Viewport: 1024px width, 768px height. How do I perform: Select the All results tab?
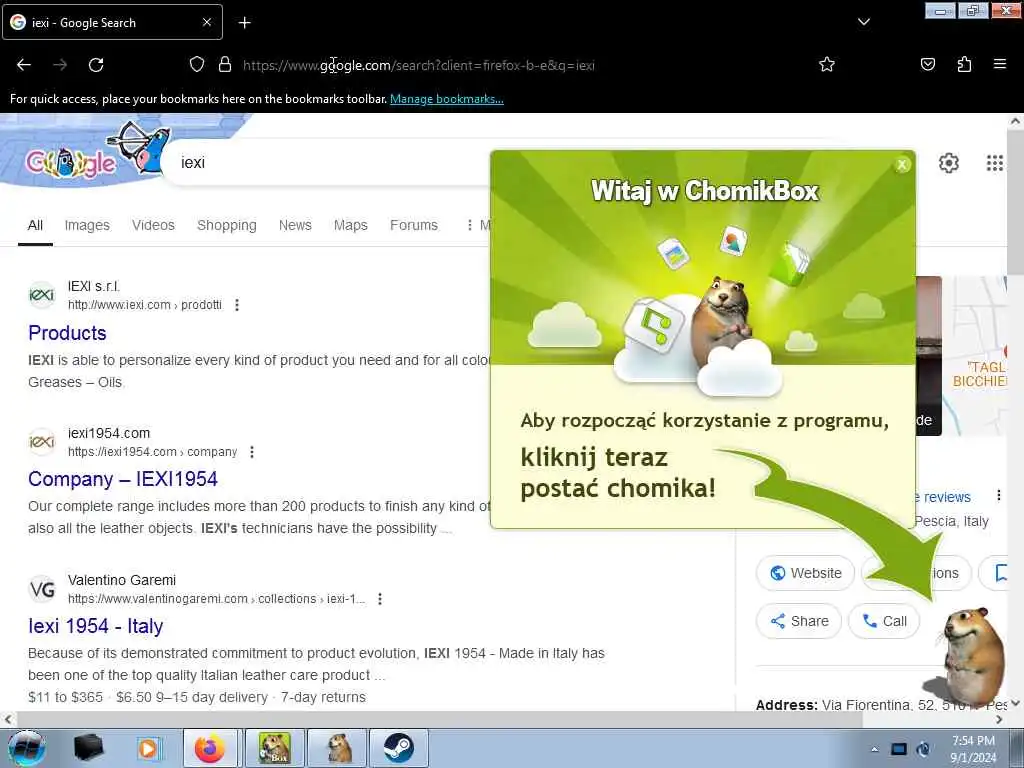[x=35, y=225]
